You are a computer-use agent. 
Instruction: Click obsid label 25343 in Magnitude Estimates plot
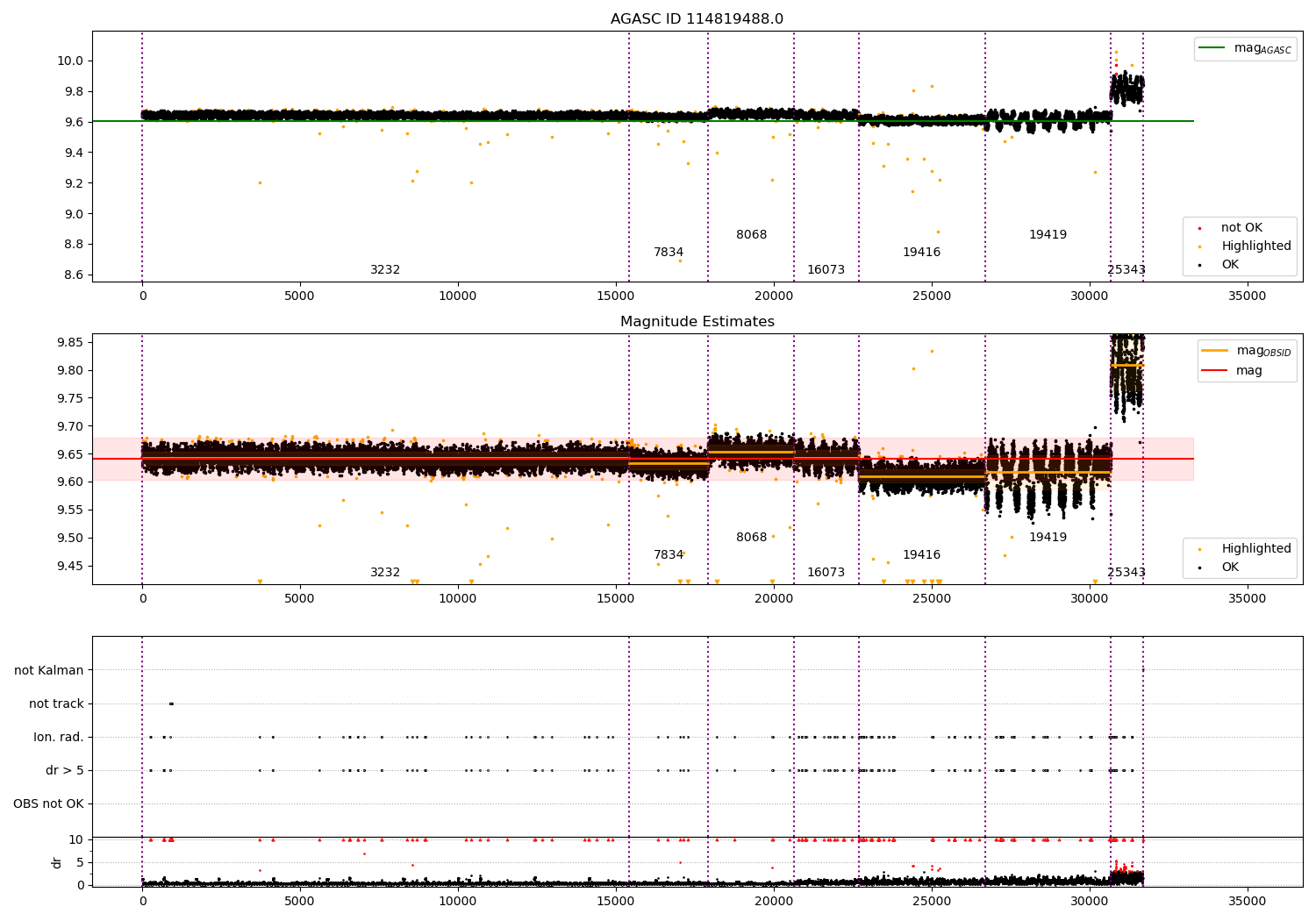click(x=1126, y=573)
